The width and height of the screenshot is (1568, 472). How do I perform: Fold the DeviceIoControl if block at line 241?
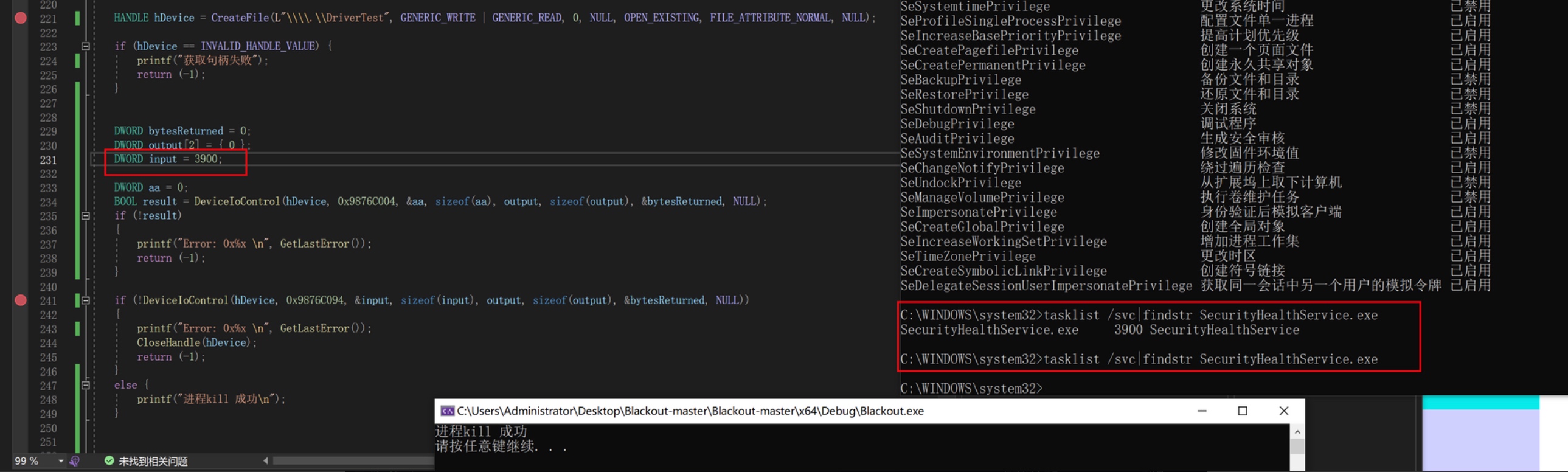pos(86,300)
